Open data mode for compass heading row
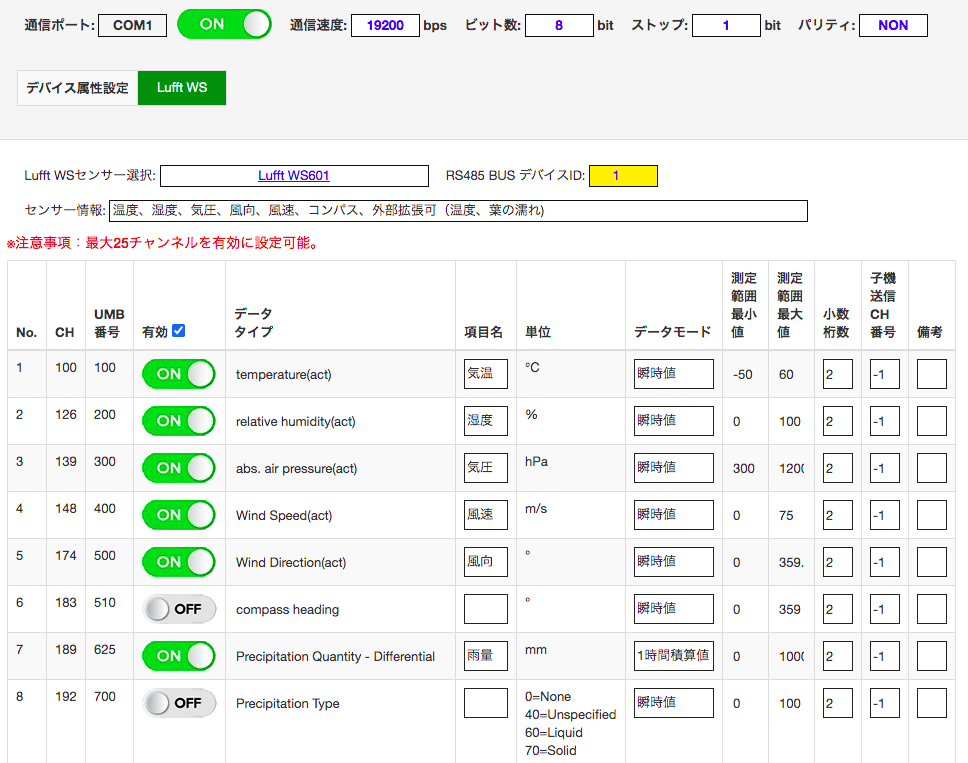The width and height of the screenshot is (968, 763). tap(674, 609)
